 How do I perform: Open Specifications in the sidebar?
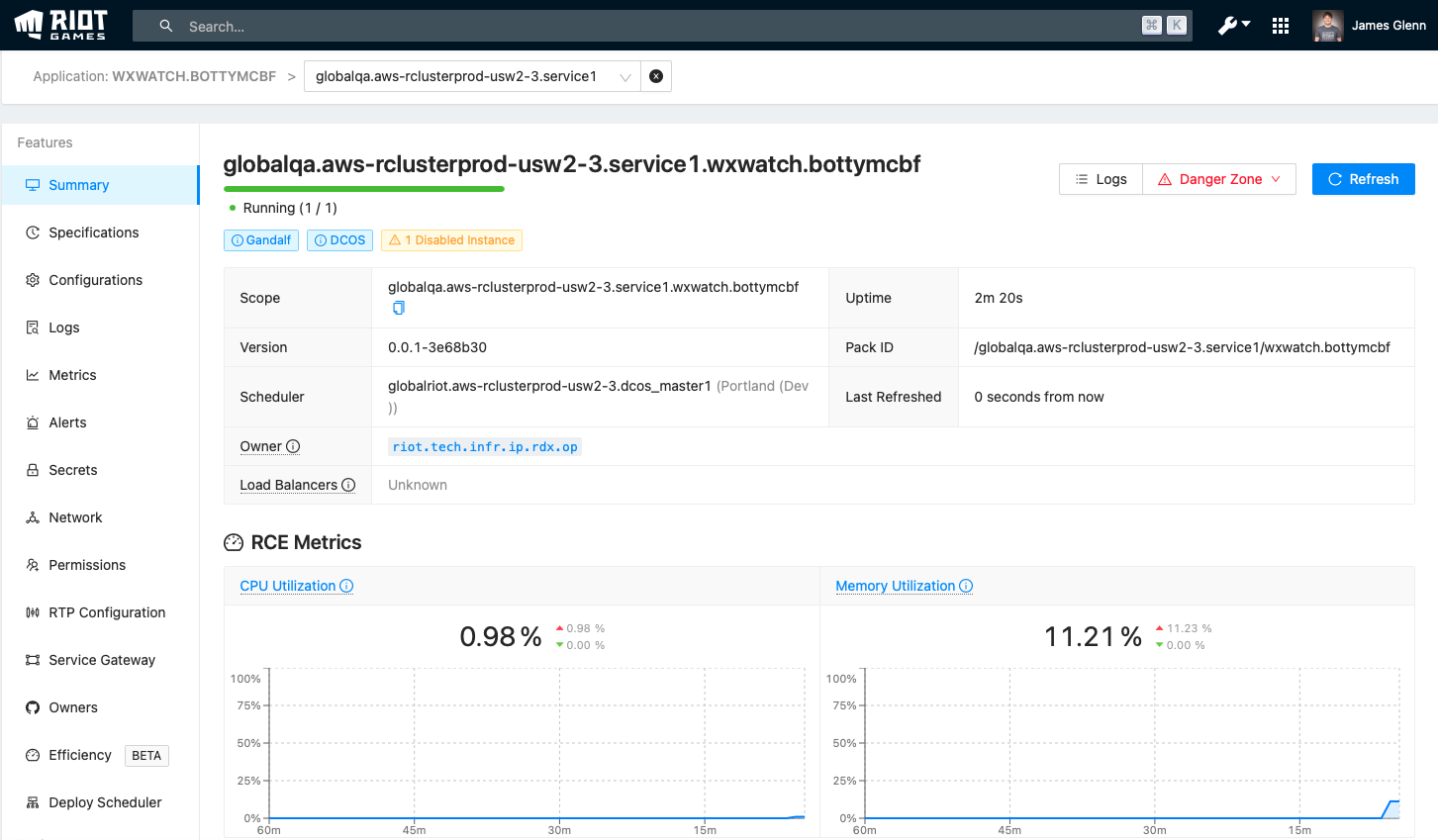tap(94, 233)
